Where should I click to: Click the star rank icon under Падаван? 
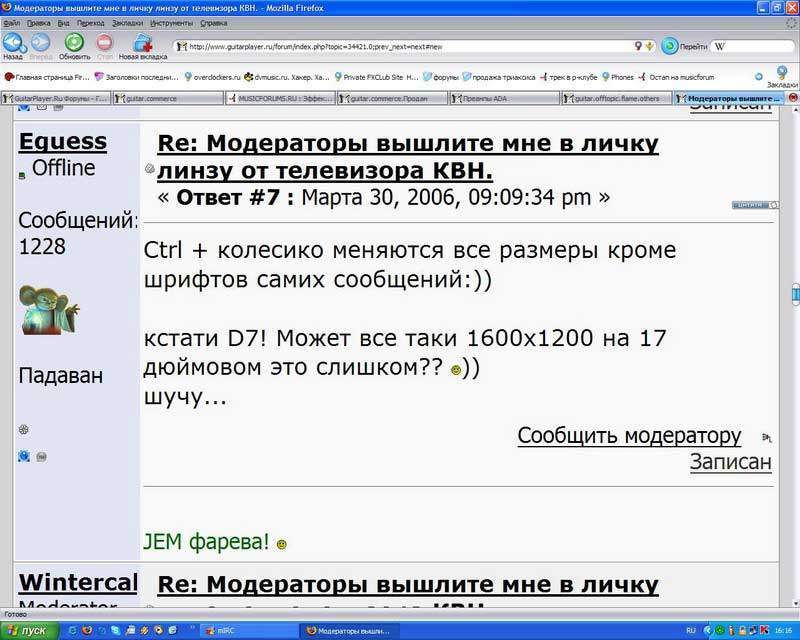pyautogui.click(x=23, y=429)
